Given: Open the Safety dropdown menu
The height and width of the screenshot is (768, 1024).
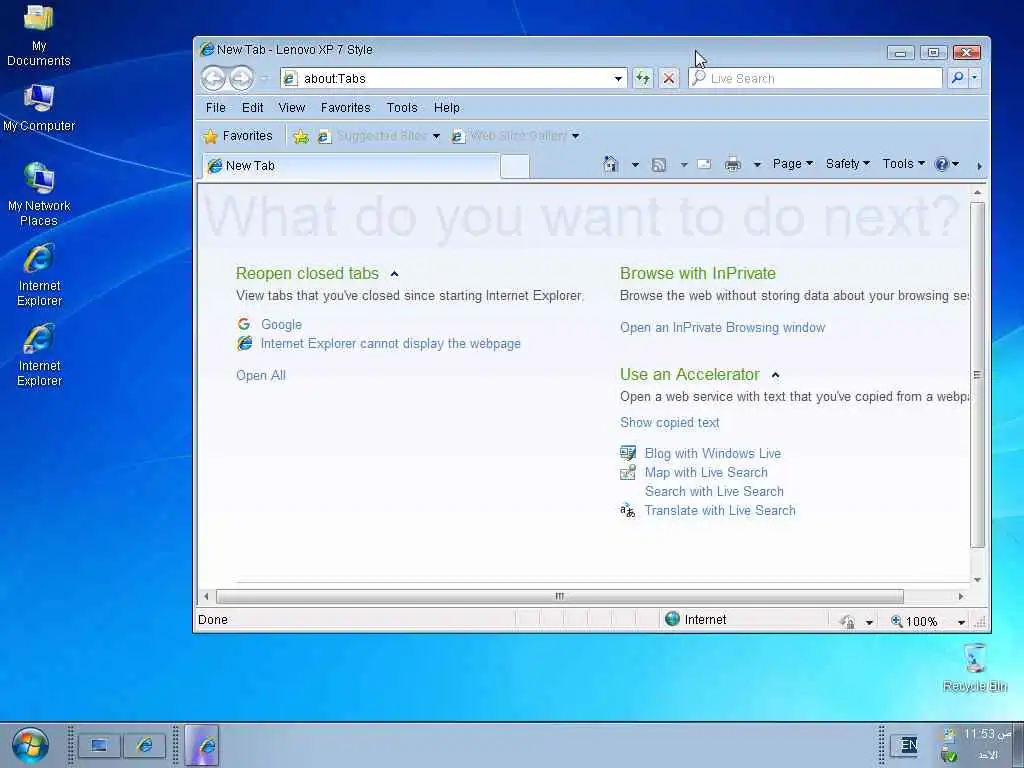Looking at the screenshot, I should [x=847, y=164].
